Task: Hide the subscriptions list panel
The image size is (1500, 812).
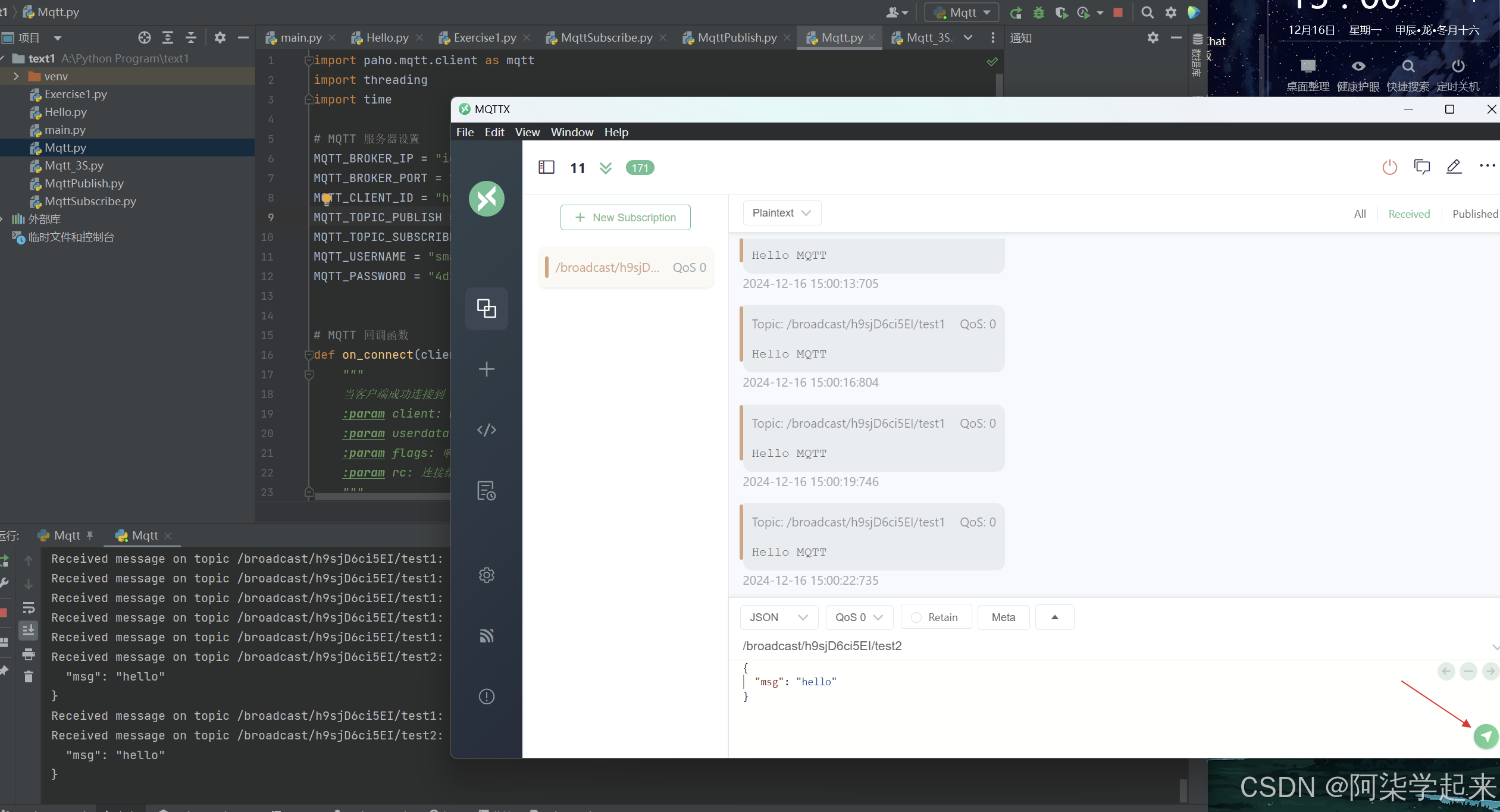Action: coord(546,168)
